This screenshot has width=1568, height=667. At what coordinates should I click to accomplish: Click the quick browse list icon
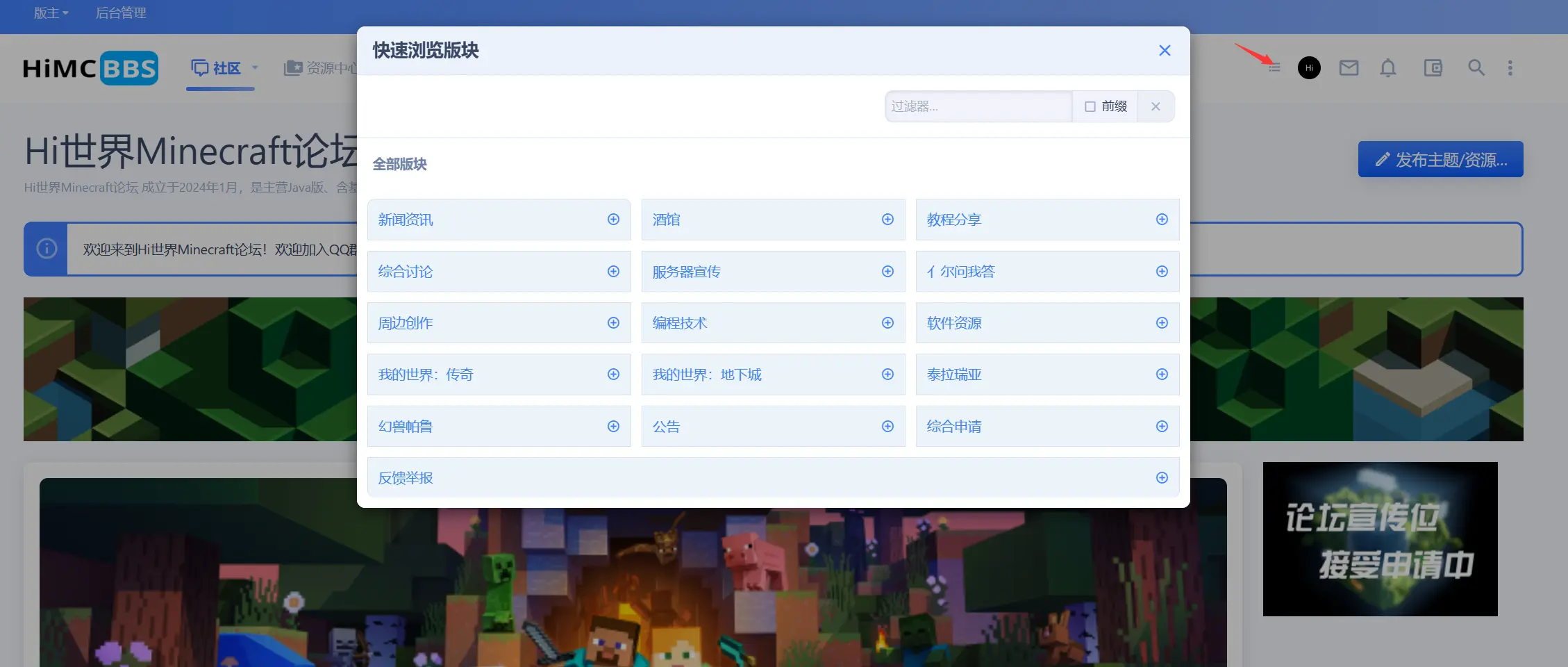click(x=1274, y=68)
